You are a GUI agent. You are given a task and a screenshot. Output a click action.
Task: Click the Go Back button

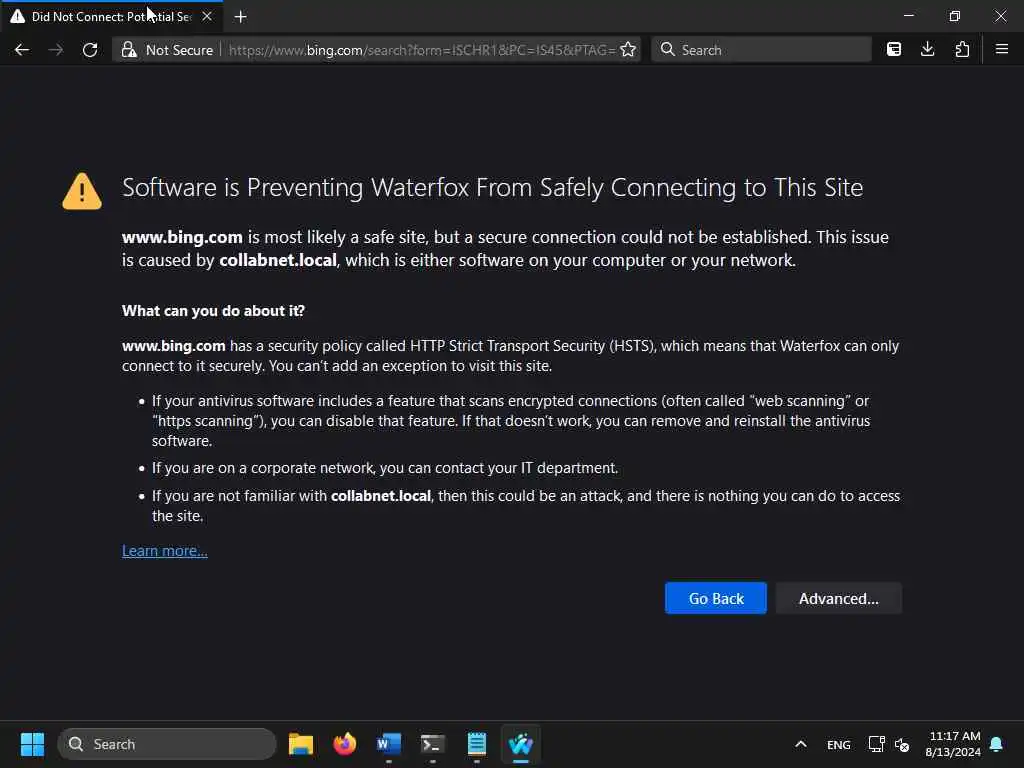coord(716,598)
